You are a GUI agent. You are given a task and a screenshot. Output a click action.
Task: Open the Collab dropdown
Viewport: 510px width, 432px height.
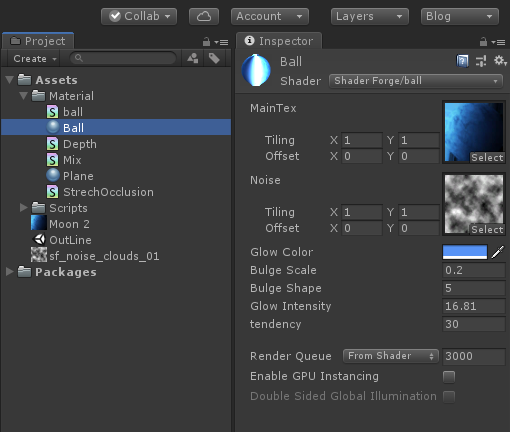click(x=139, y=16)
